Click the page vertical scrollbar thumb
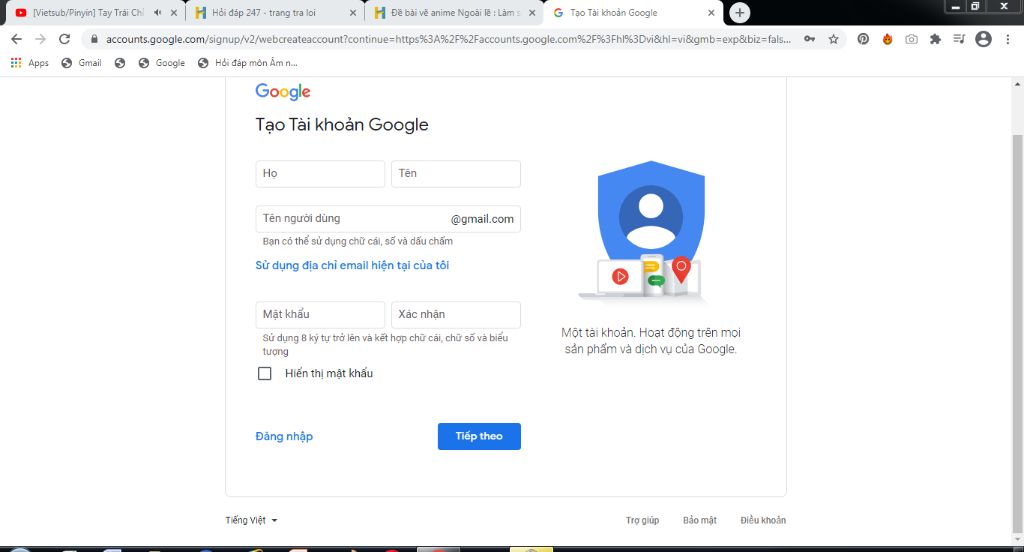This screenshot has height=552, width=1024. pos(1017,333)
